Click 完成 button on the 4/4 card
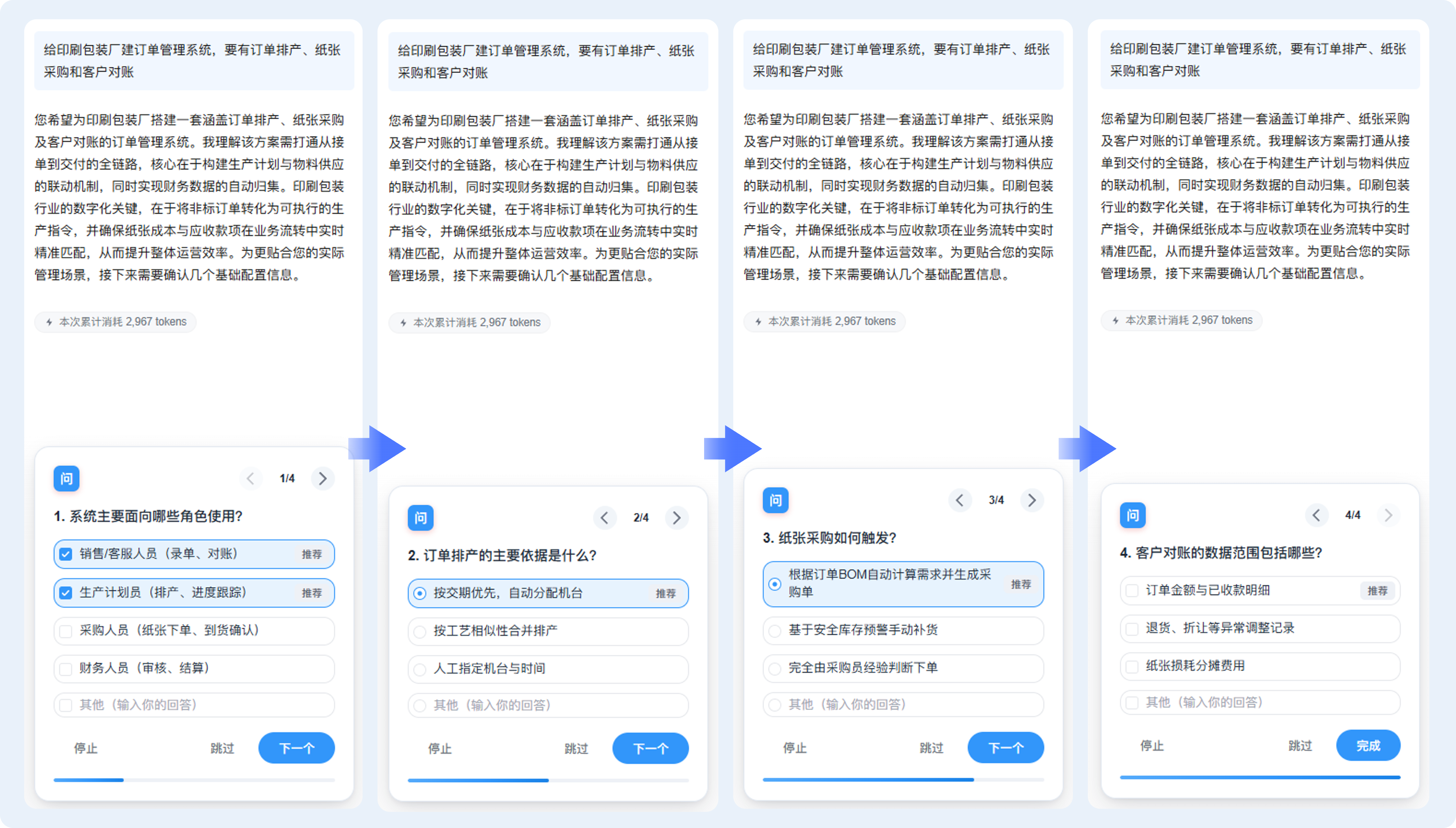 pyautogui.click(x=1368, y=745)
